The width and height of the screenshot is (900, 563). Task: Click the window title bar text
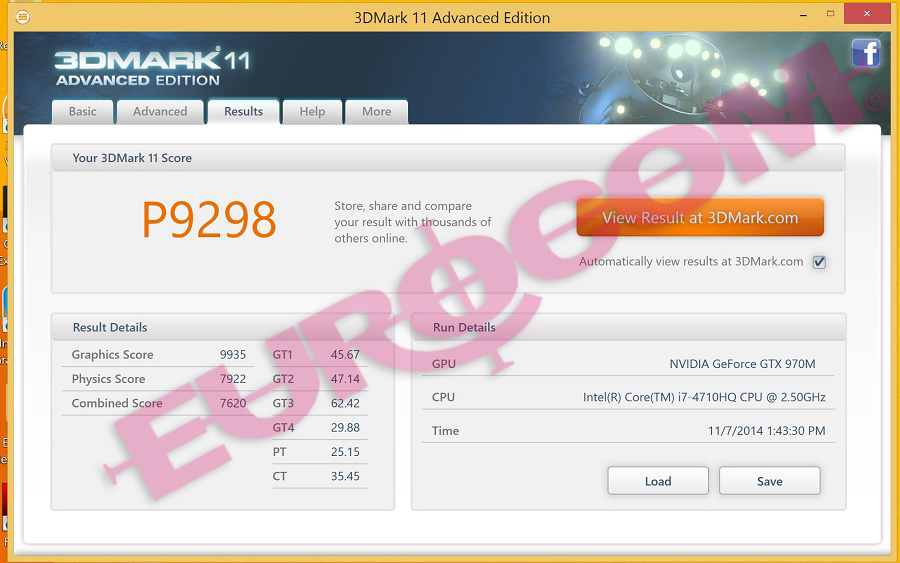tap(452, 17)
